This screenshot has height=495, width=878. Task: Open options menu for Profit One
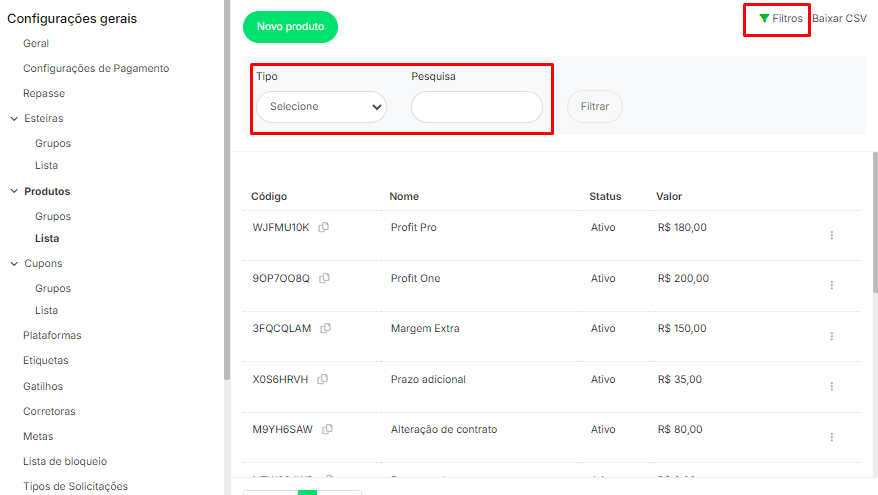click(x=831, y=285)
